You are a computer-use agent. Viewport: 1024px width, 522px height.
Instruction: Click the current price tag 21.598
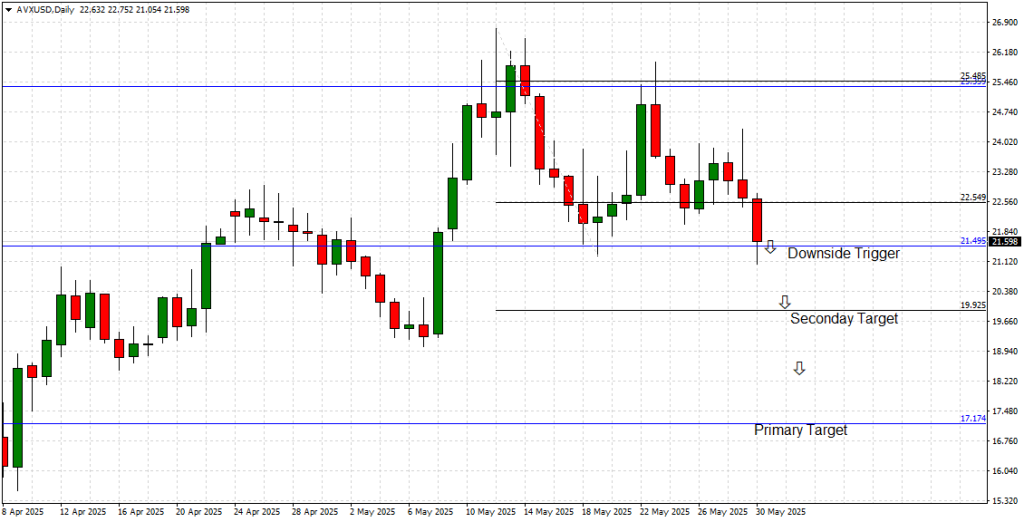point(1004,242)
